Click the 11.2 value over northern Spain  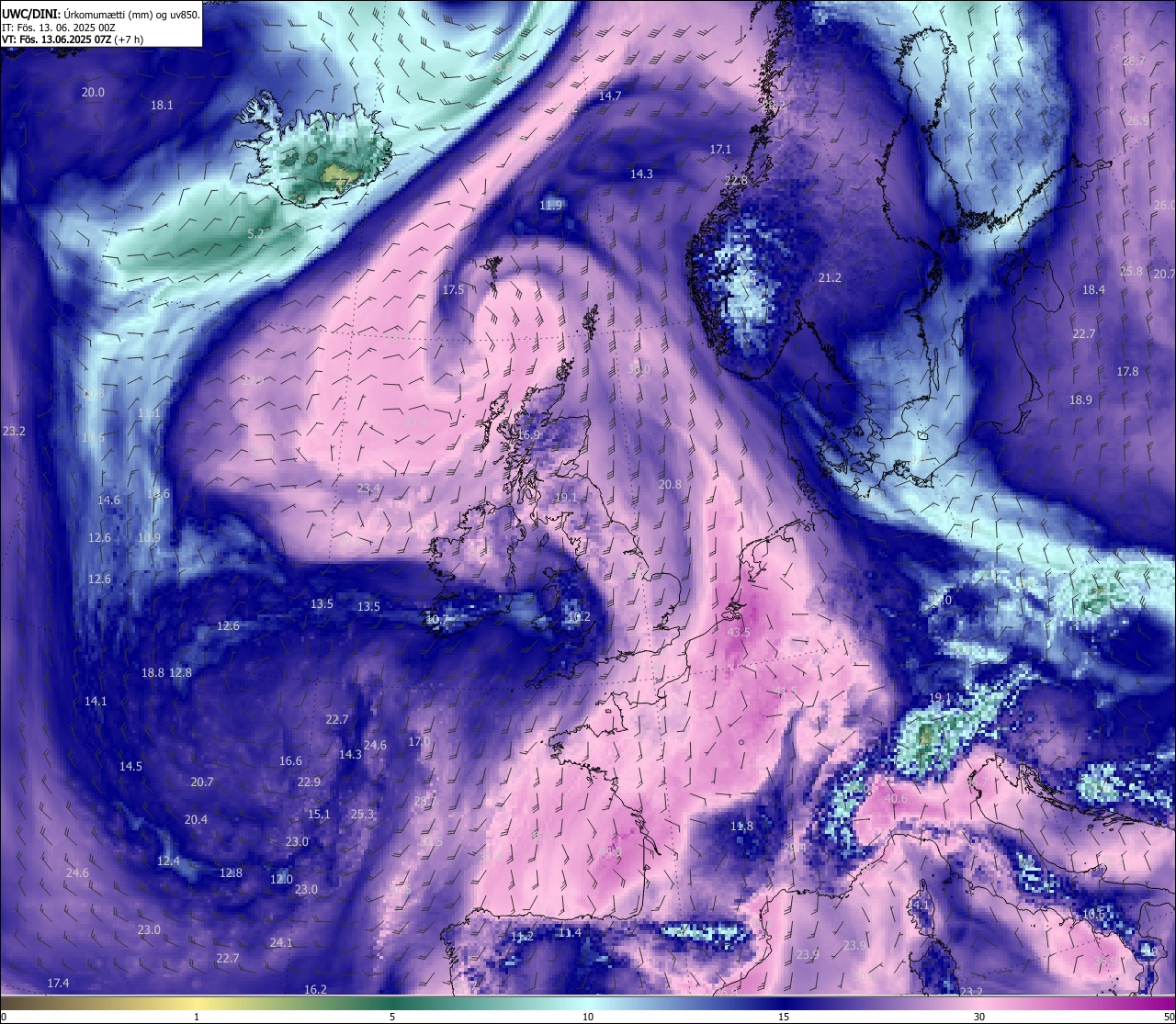522,937
